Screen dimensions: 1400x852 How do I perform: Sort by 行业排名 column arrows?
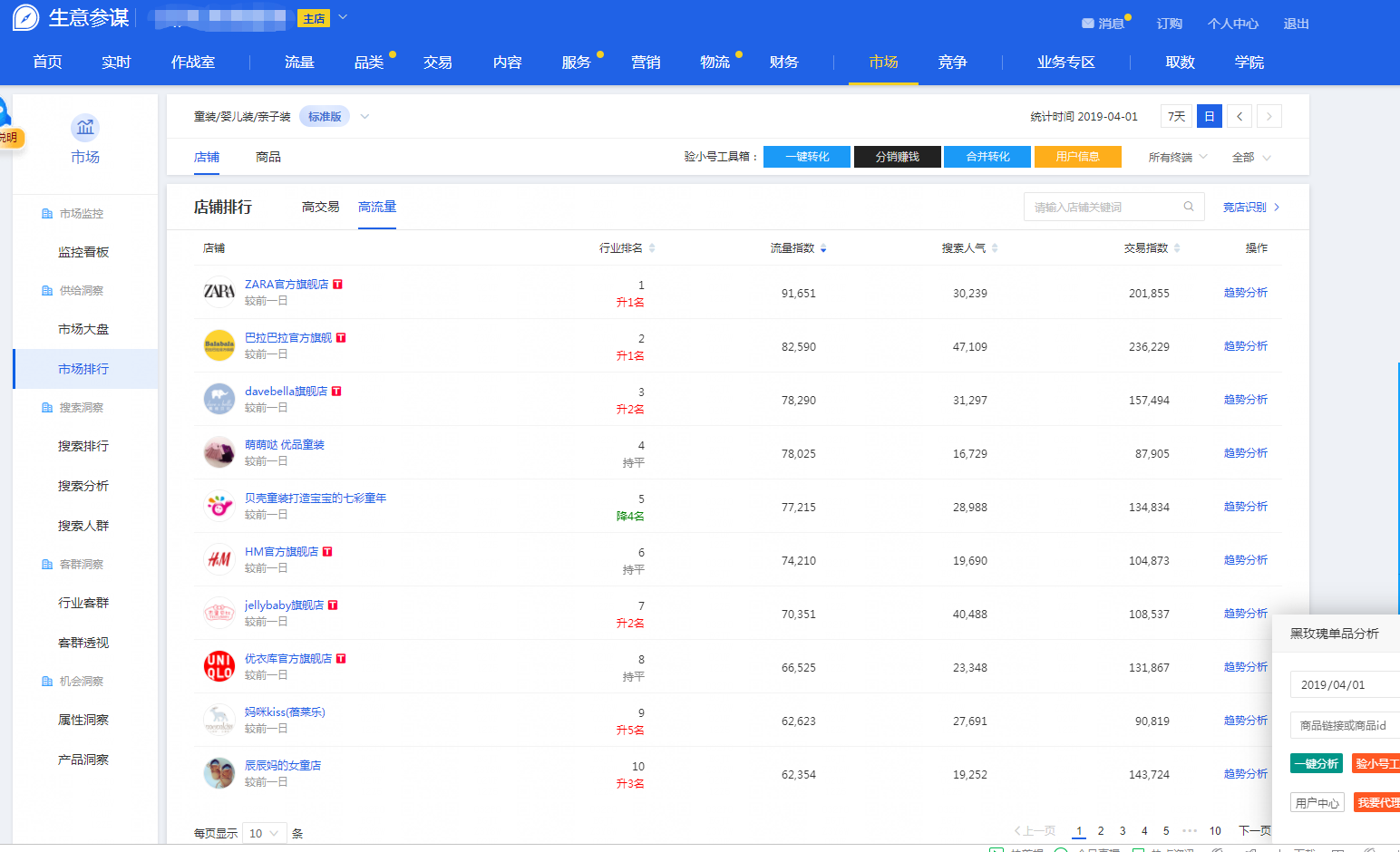point(652,248)
